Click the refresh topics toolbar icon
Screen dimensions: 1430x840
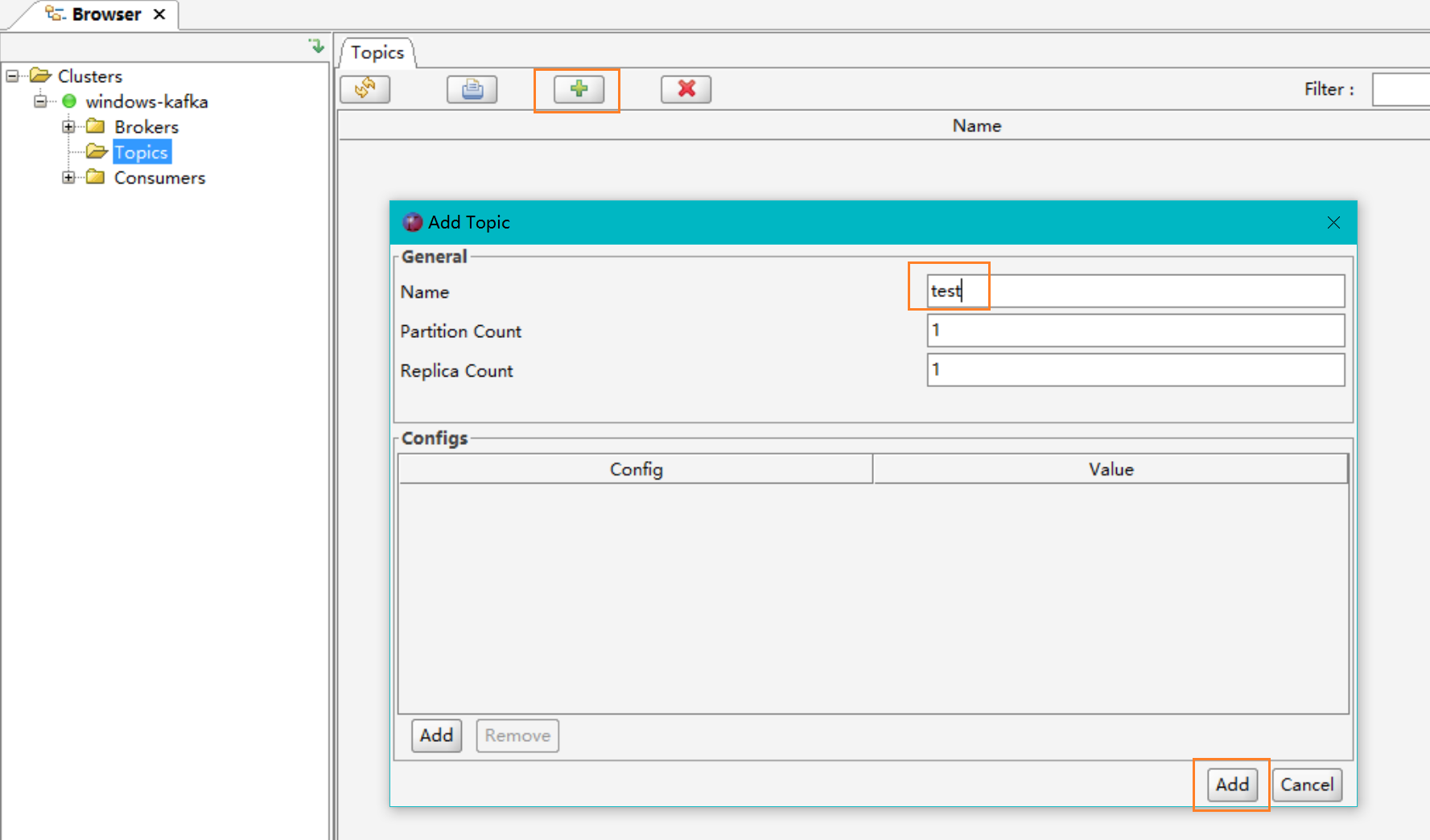pyautogui.click(x=365, y=89)
